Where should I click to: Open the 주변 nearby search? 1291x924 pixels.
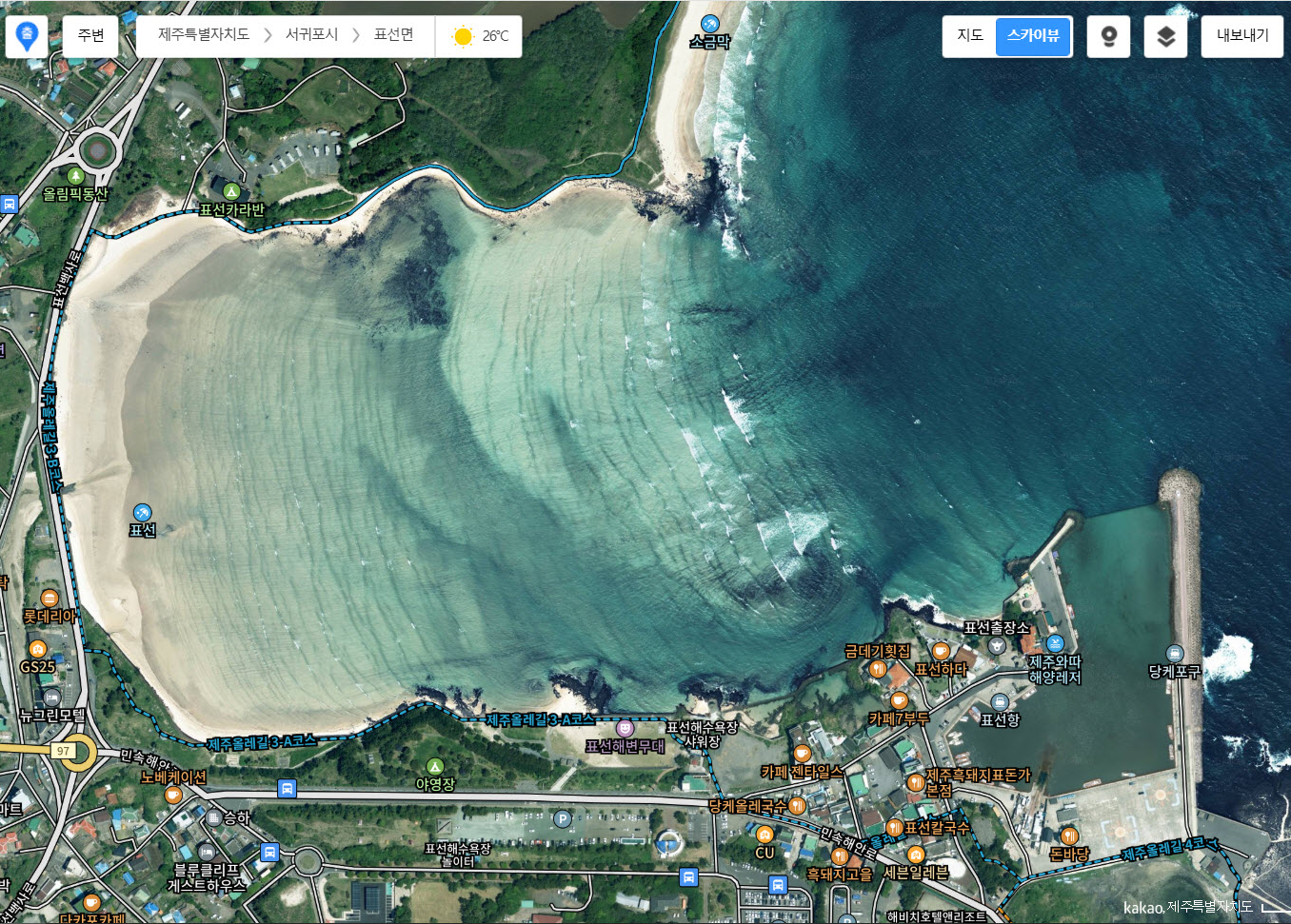point(90,36)
